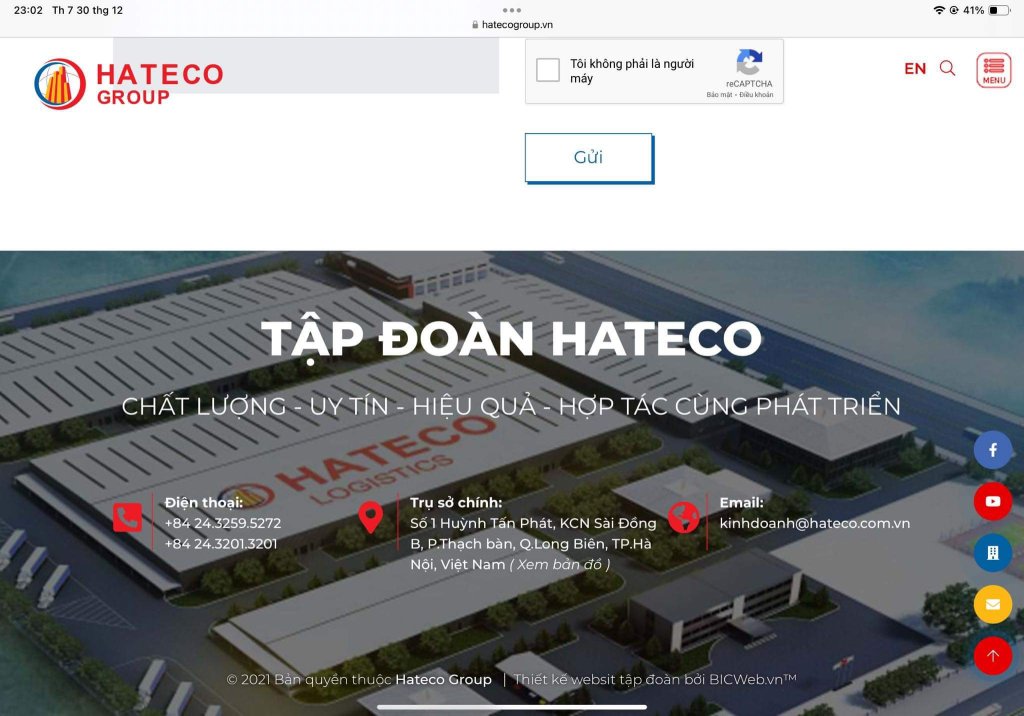1024x716 pixels.
Task: Call phone number +84 24.3201.3201
Action: click(221, 544)
